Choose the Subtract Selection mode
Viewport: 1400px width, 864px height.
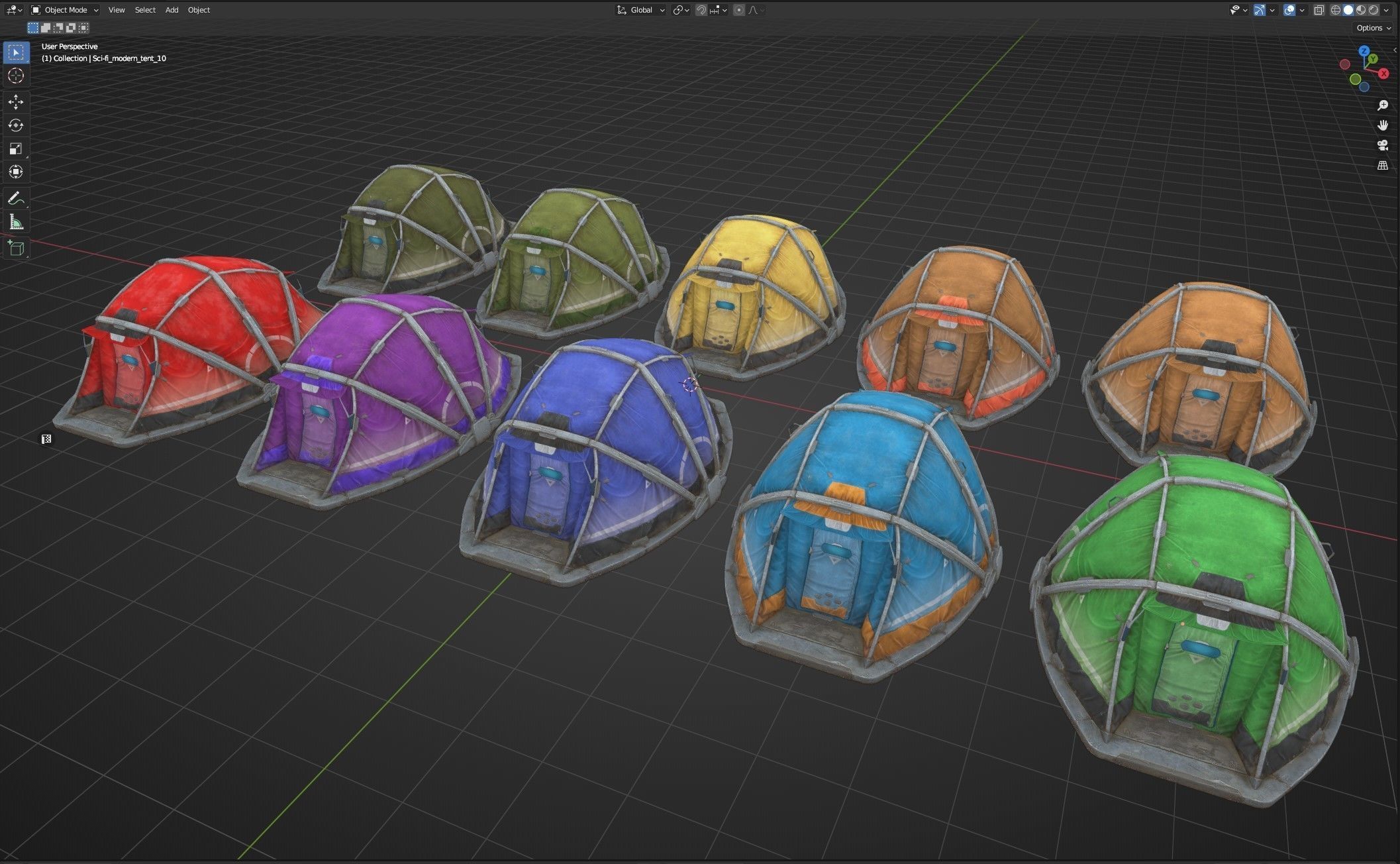coord(58,28)
